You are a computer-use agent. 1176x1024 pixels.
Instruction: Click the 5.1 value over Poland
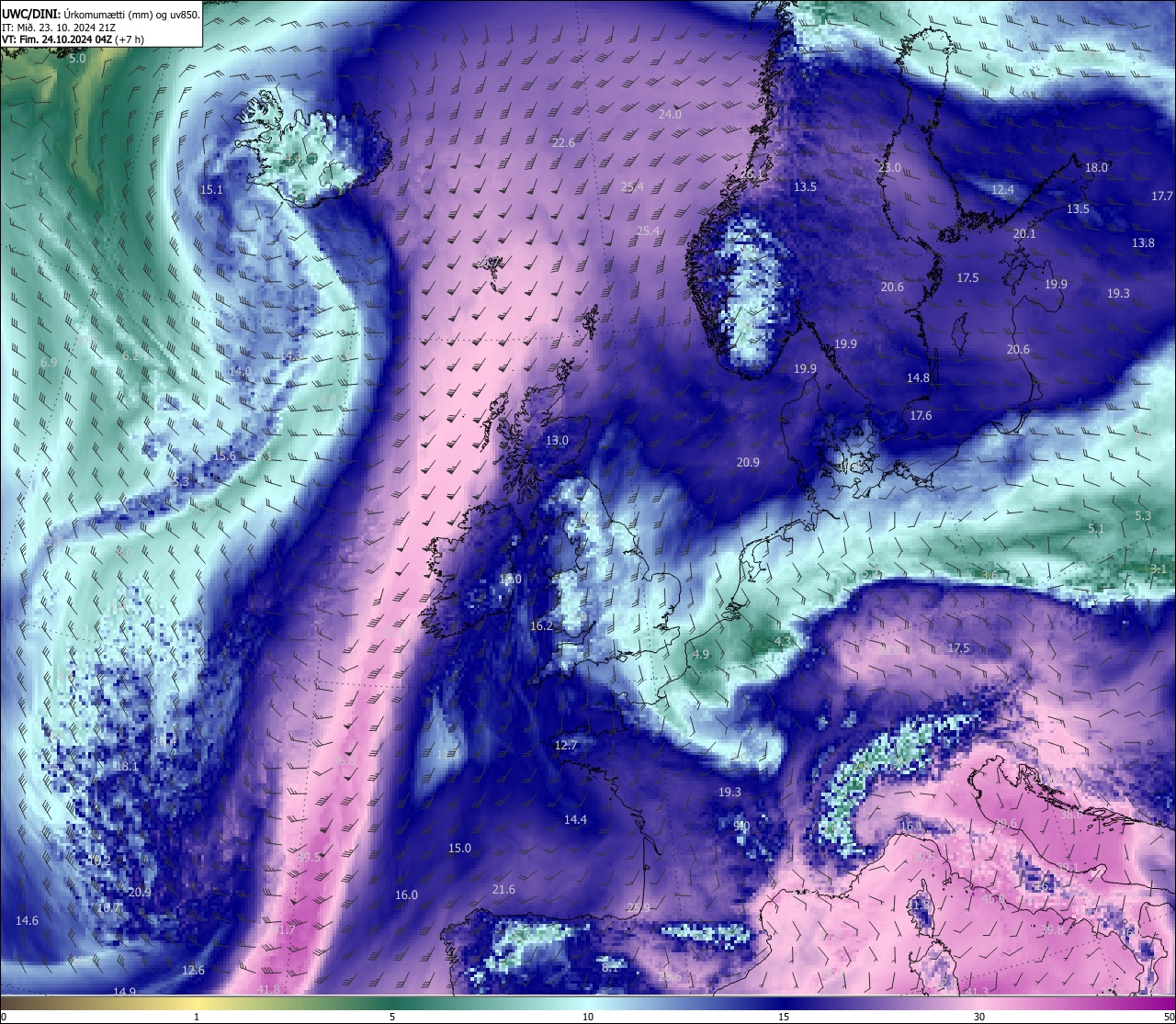pos(1095,529)
